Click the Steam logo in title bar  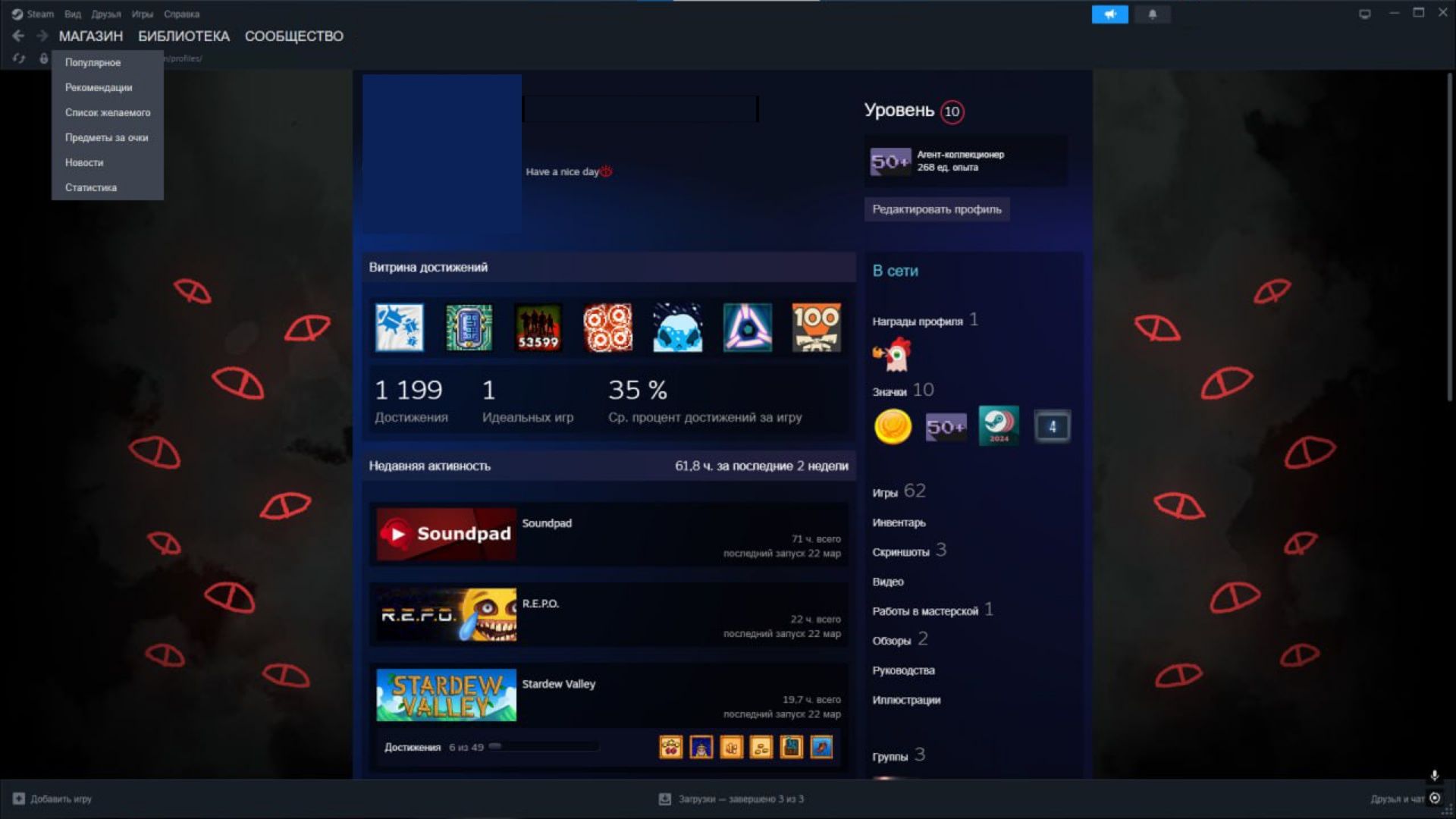pyautogui.click(x=17, y=14)
